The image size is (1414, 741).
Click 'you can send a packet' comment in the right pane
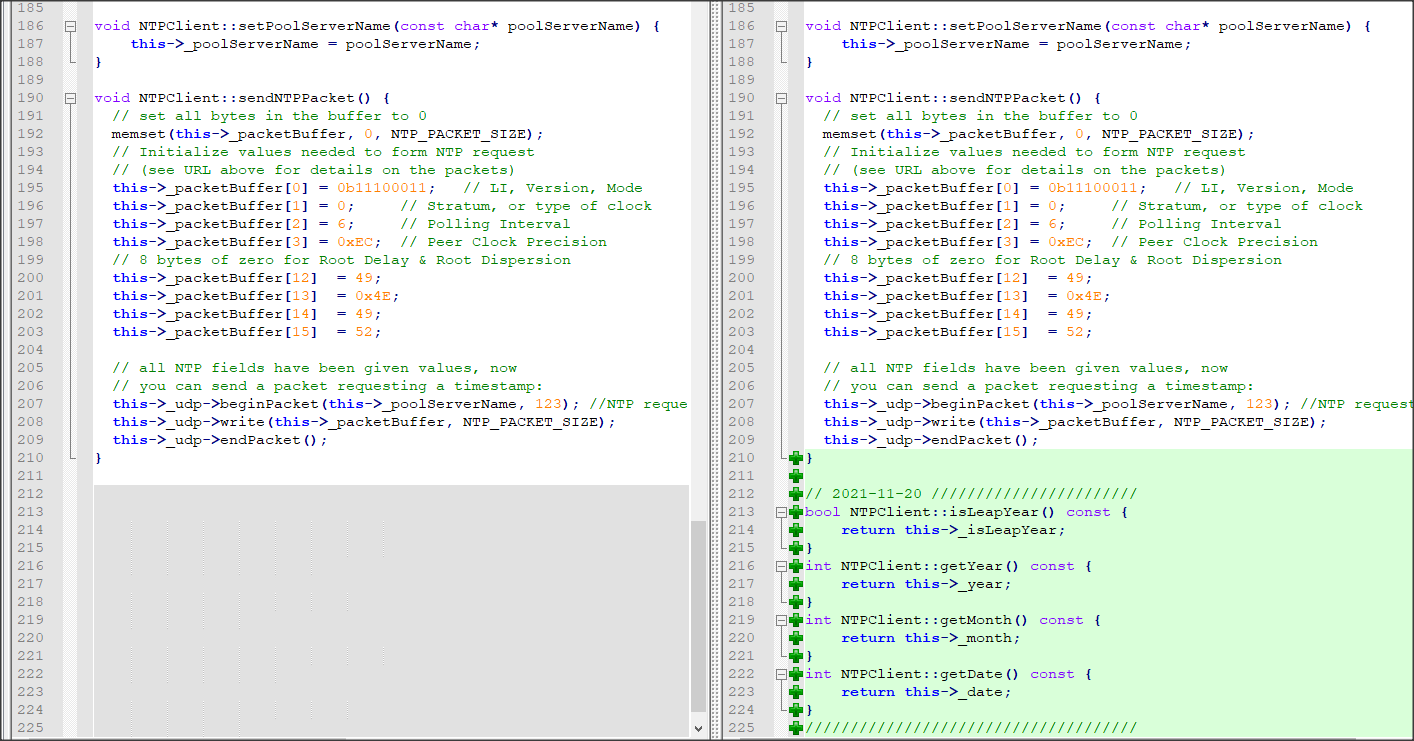point(1039,386)
